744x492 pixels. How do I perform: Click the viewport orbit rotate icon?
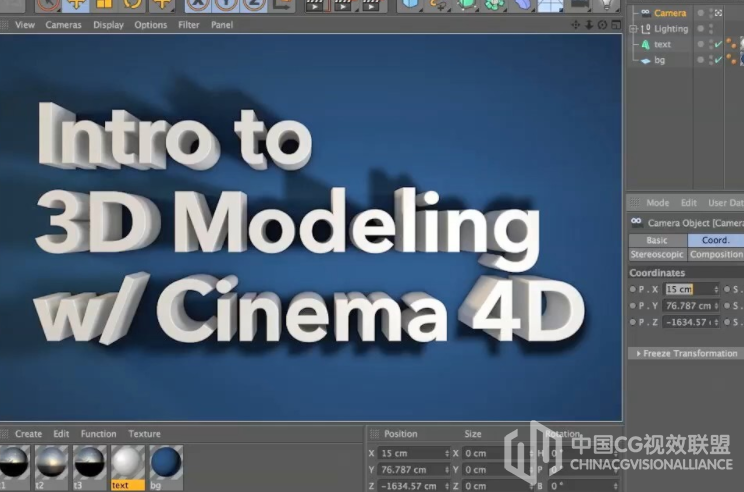pyautogui.click(x=602, y=25)
